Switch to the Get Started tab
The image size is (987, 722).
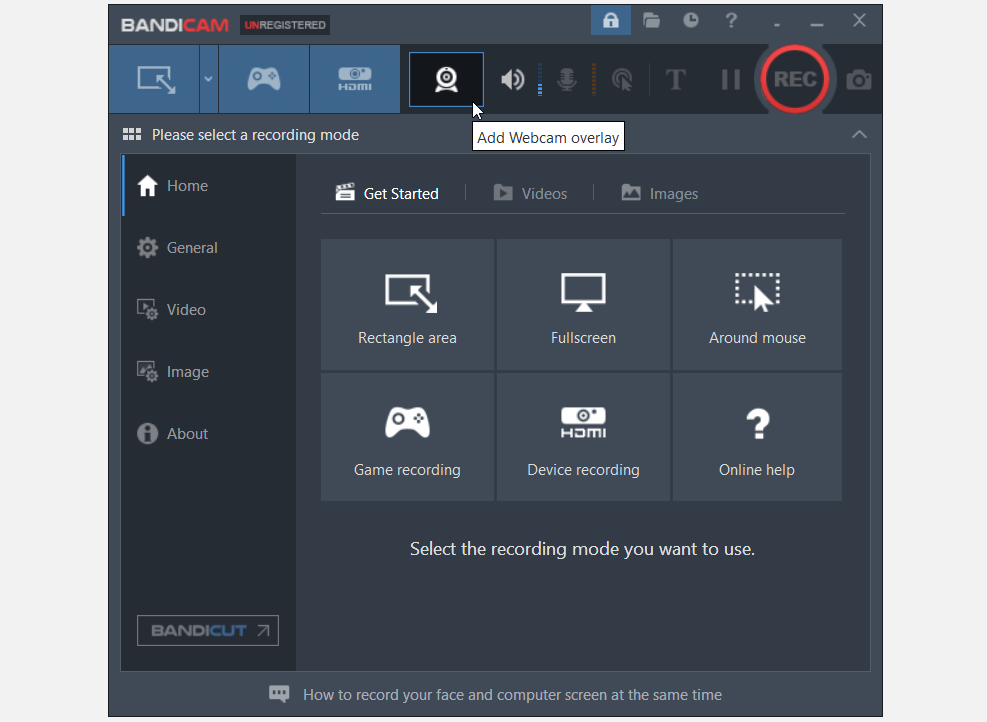387,193
